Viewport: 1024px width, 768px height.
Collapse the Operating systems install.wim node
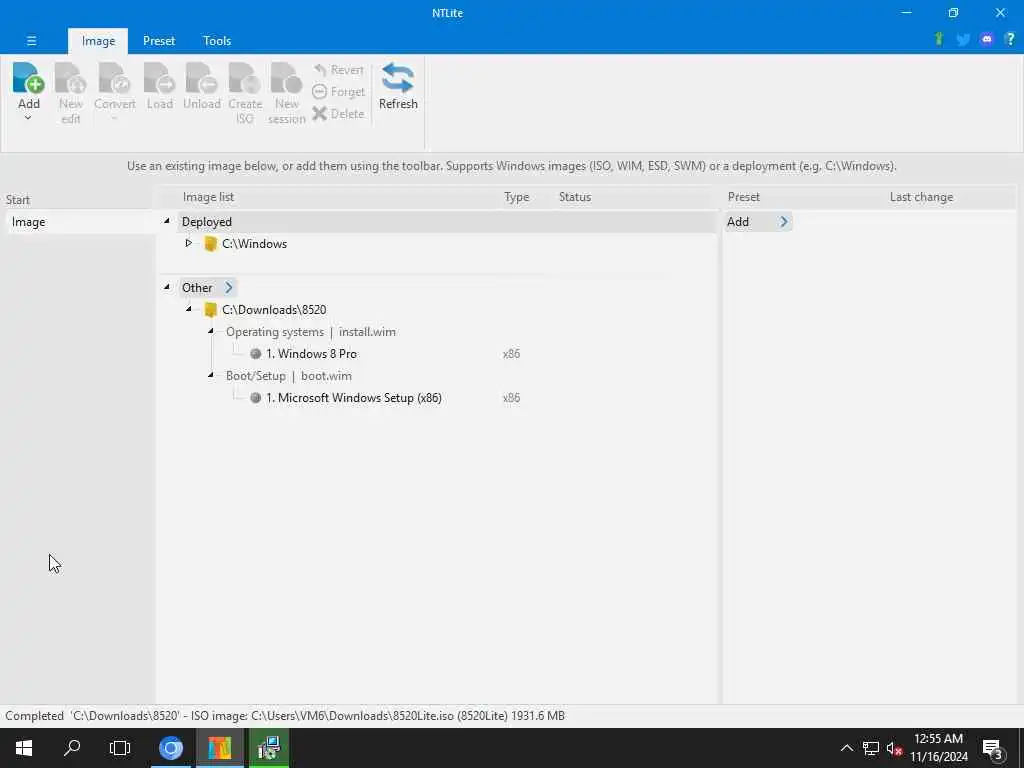tap(211, 331)
